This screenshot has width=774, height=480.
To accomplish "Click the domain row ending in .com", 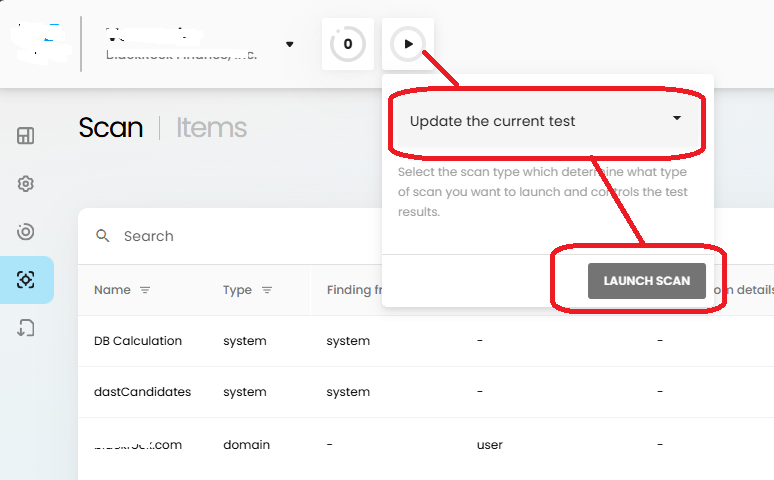I will (426, 444).
